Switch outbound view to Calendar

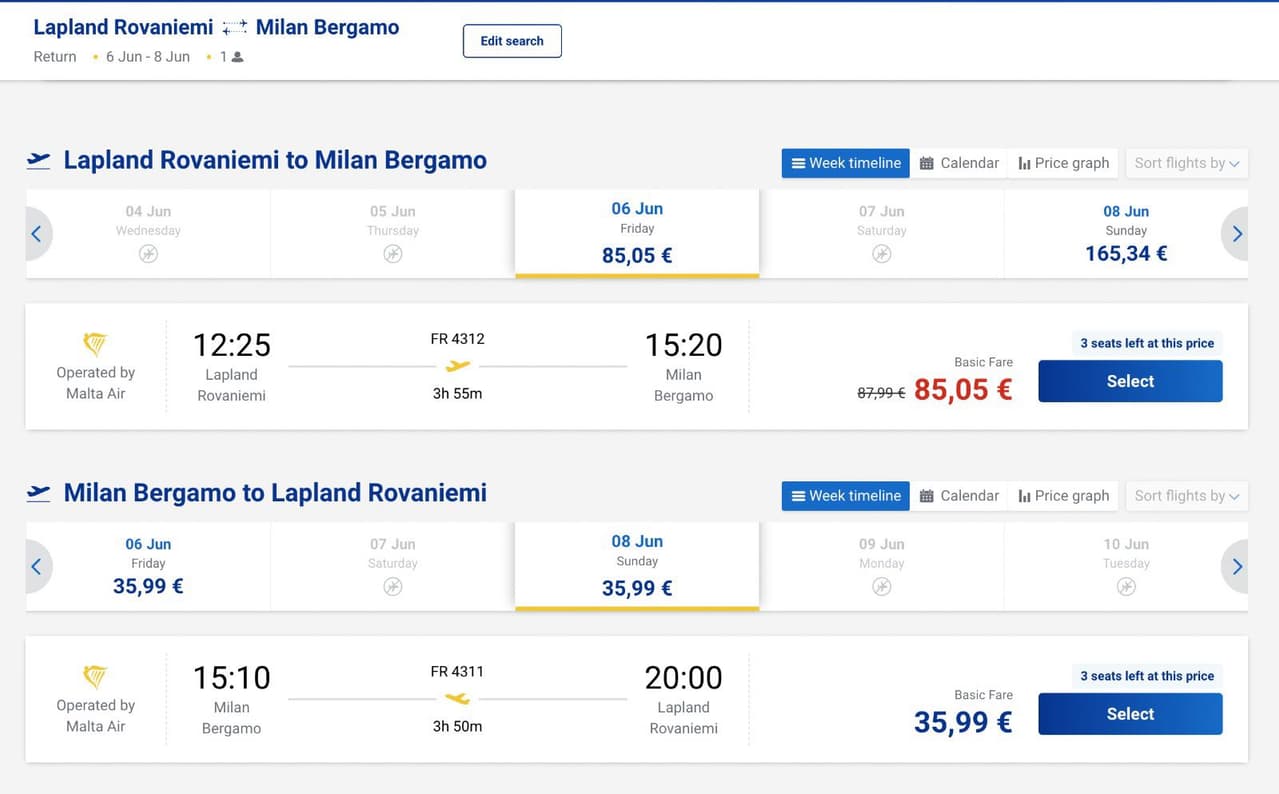click(959, 163)
